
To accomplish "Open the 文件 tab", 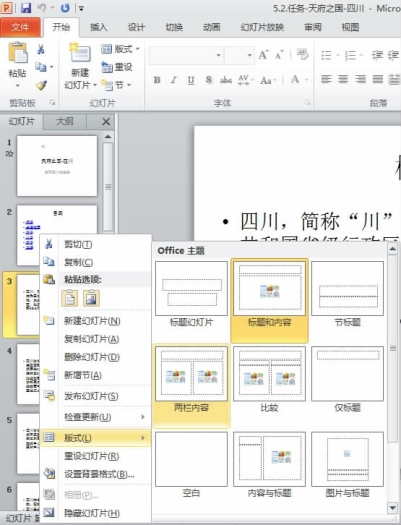I will 20,27.
